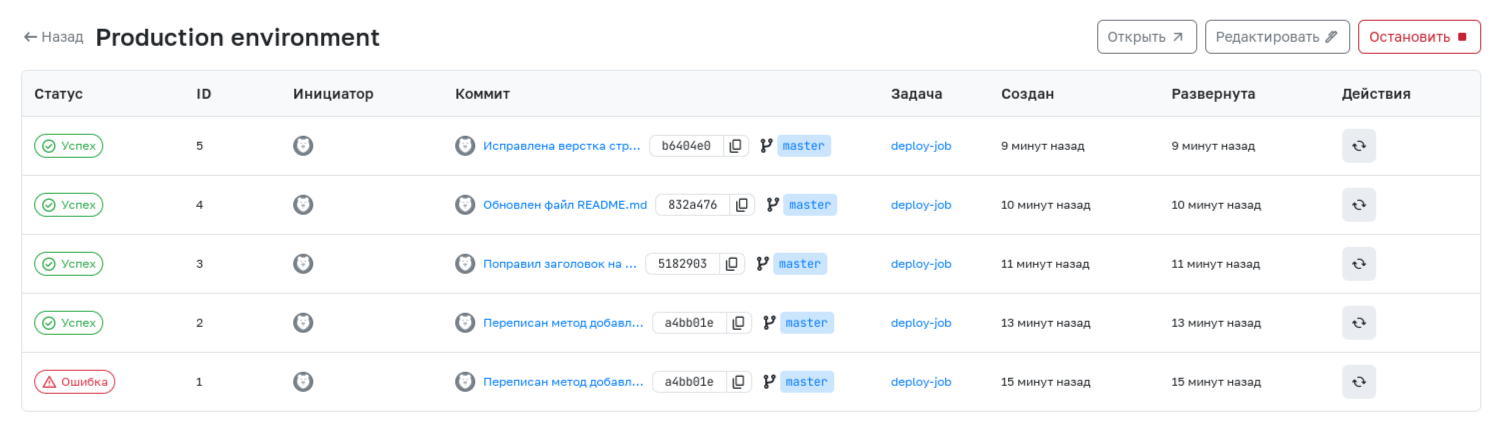1502x426 pixels.
Task: Redeploy deployment with ID 3
Action: (1359, 264)
